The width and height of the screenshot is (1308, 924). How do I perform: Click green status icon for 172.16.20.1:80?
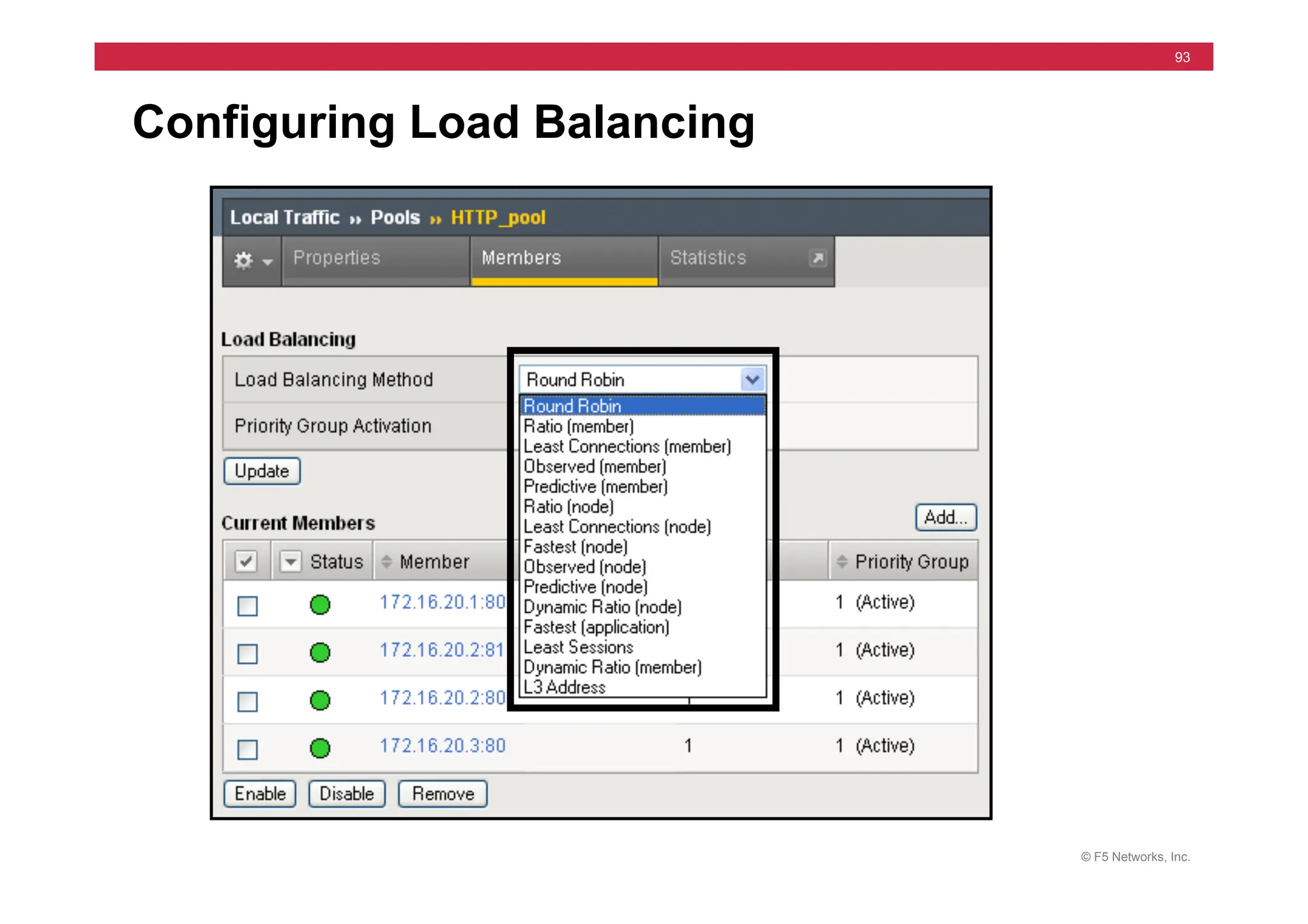(x=320, y=604)
